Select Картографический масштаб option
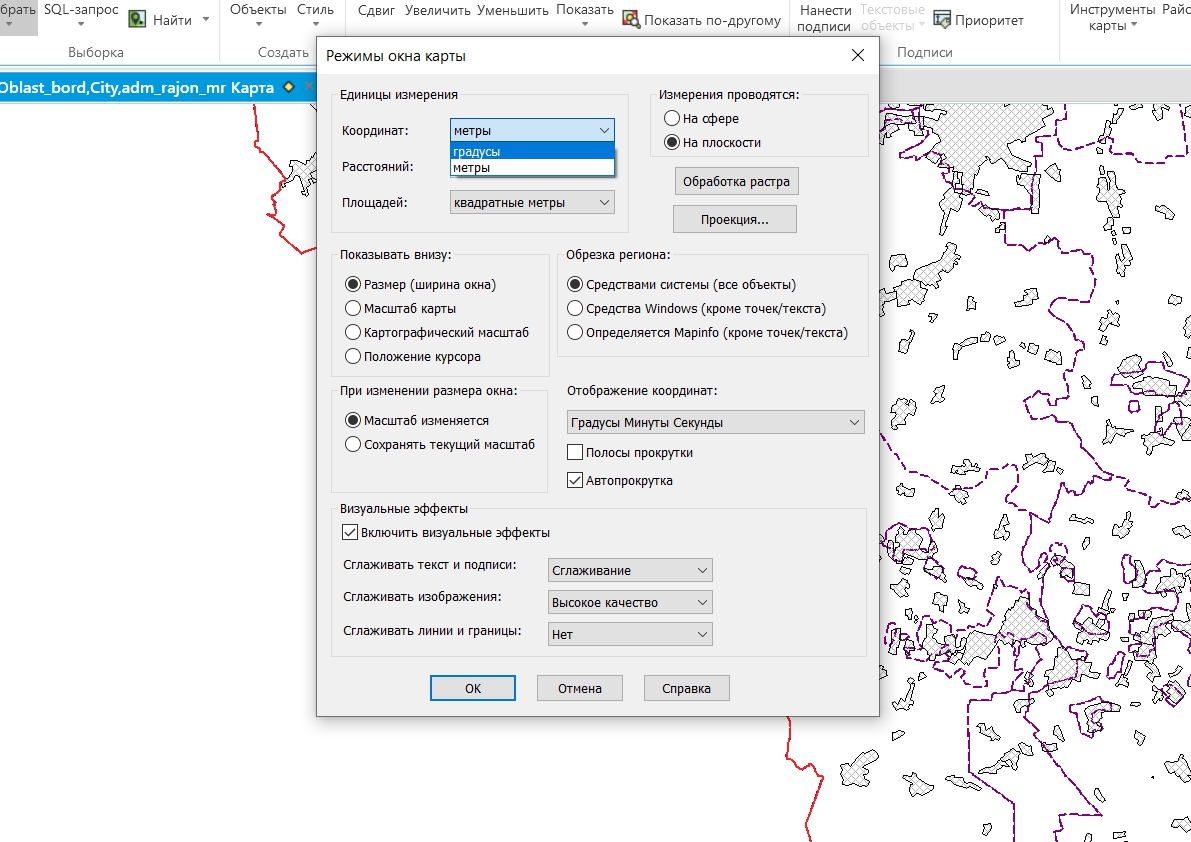1191x842 pixels. pyautogui.click(x=352, y=332)
